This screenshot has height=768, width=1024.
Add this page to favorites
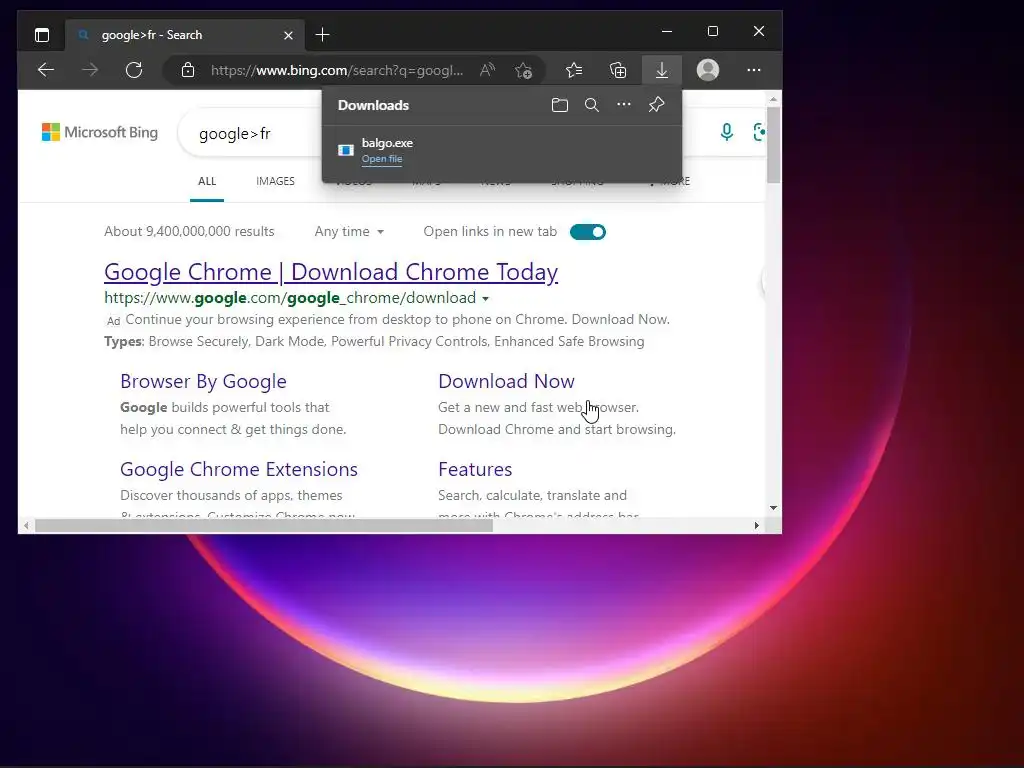pos(523,70)
